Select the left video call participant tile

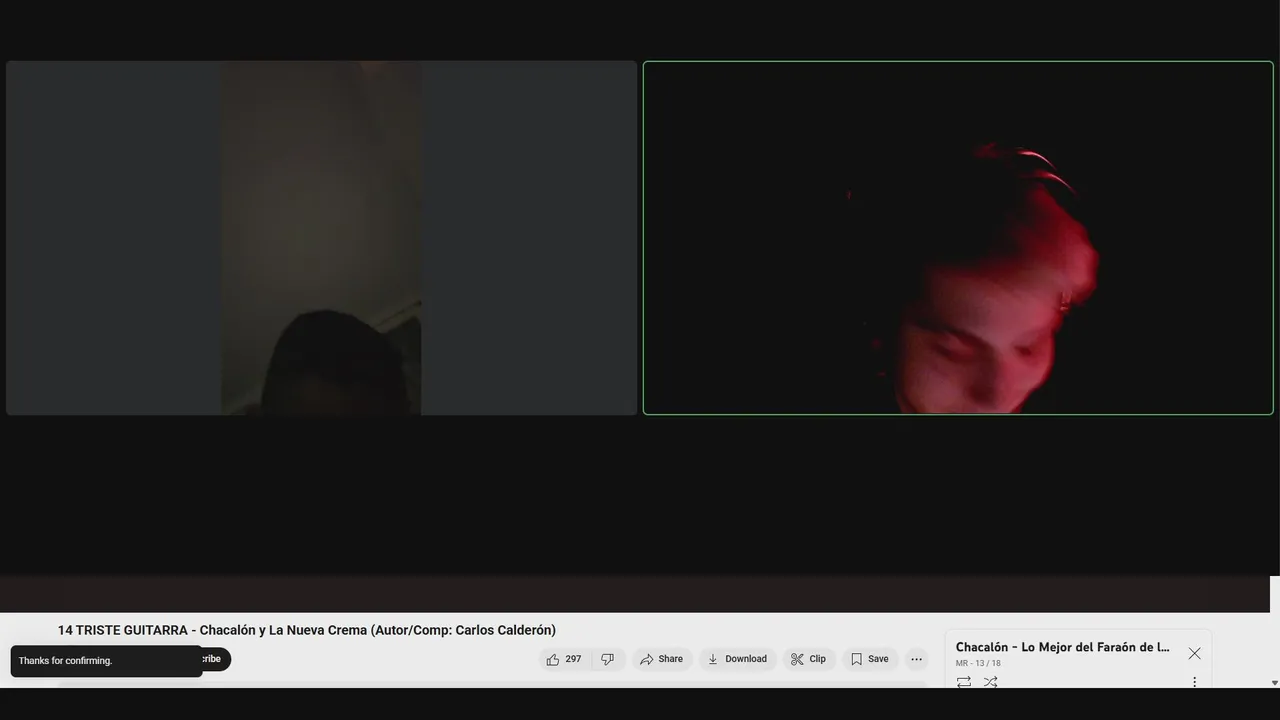click(x=321, y=238)
